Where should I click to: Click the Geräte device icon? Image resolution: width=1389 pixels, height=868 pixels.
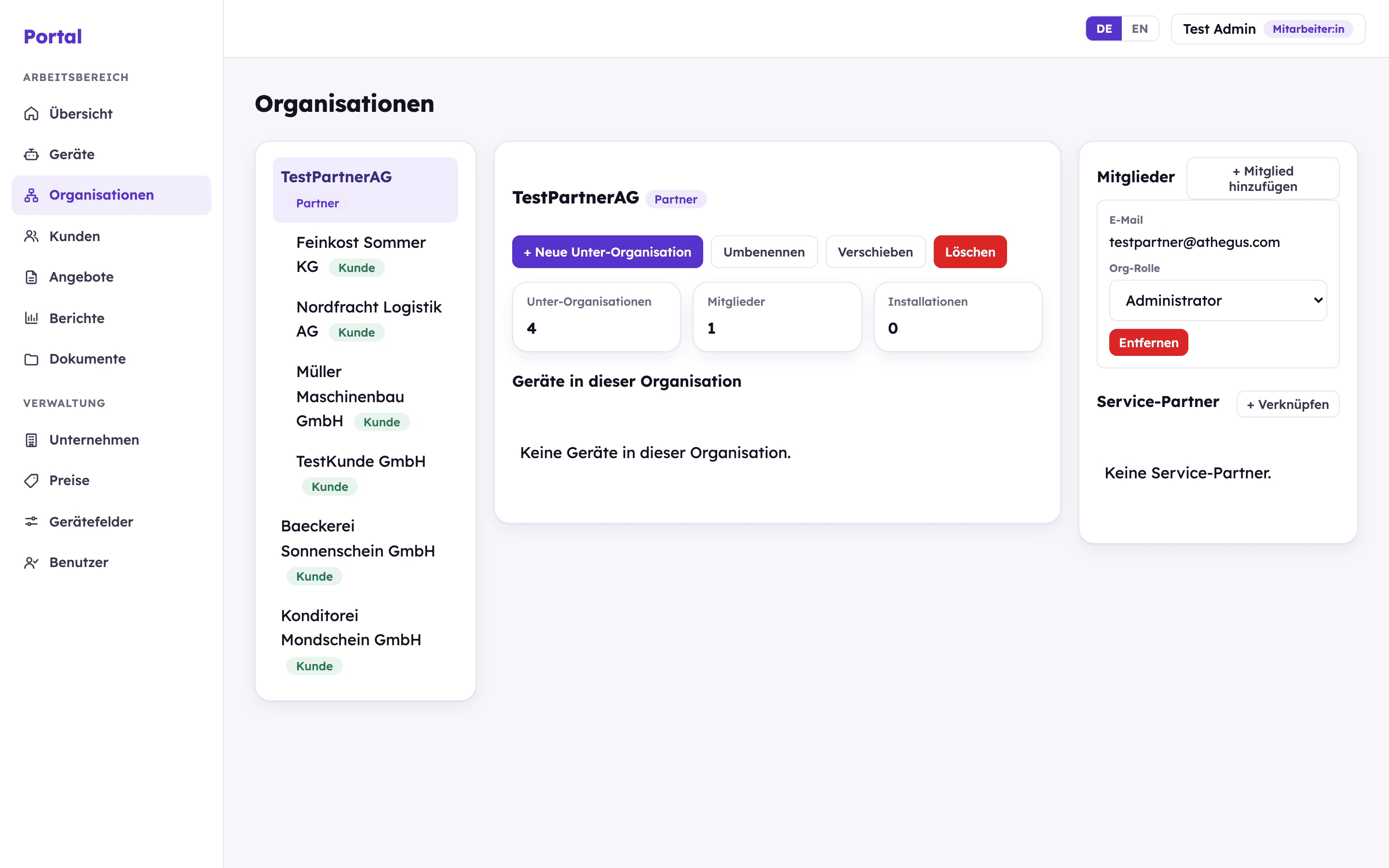click(31, 154)
